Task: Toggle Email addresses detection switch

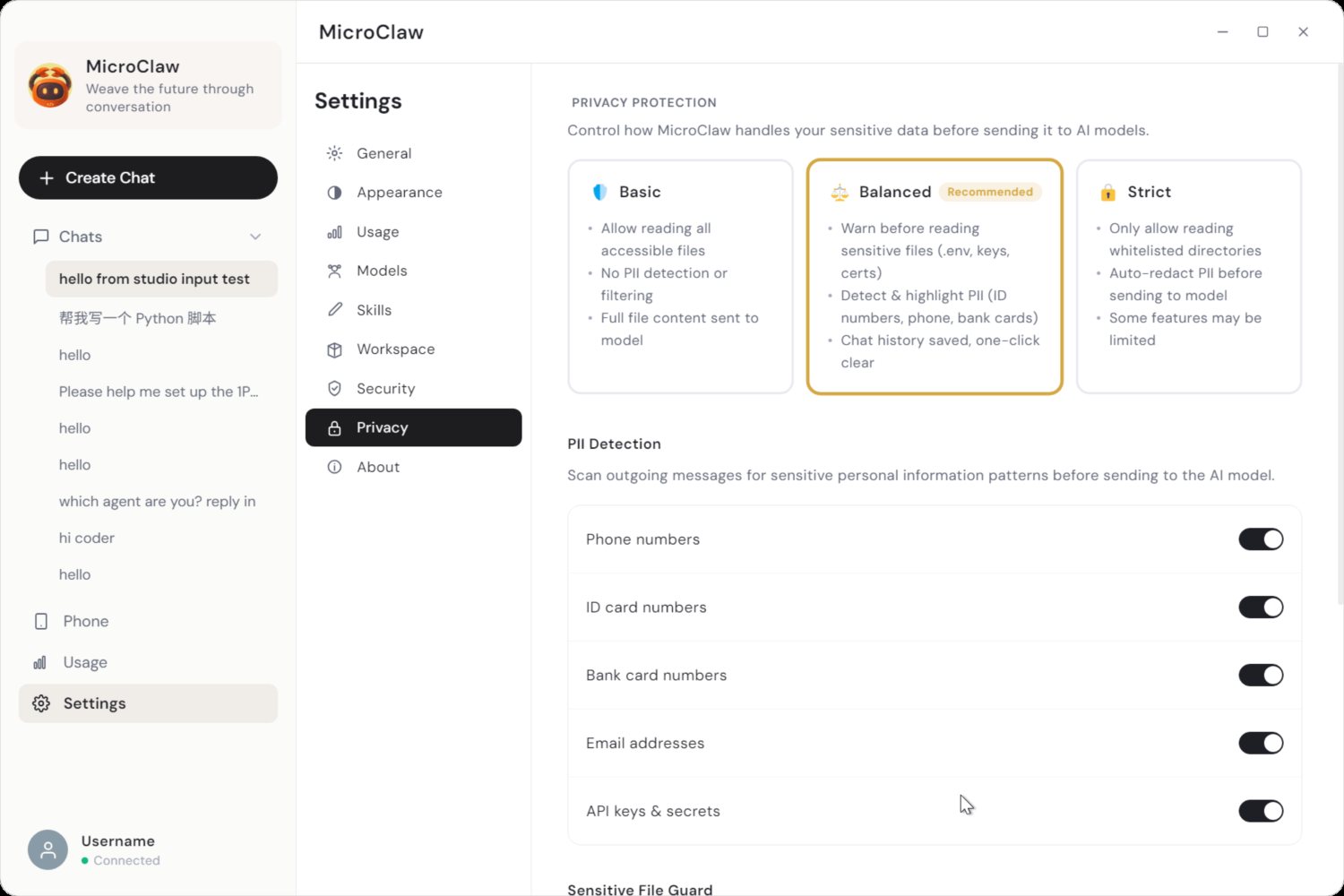Action: [1261, 743]
